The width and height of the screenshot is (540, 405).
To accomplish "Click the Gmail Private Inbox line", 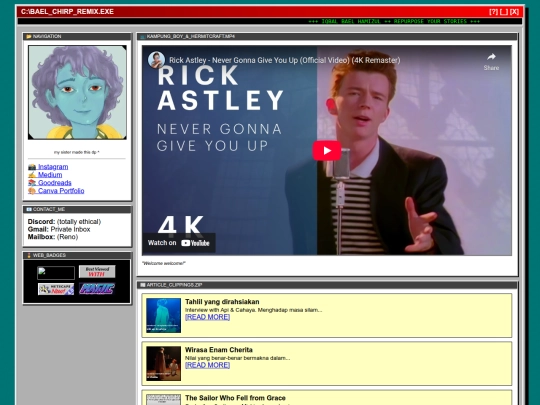I will pyautogui.click(x=59, y=229).
